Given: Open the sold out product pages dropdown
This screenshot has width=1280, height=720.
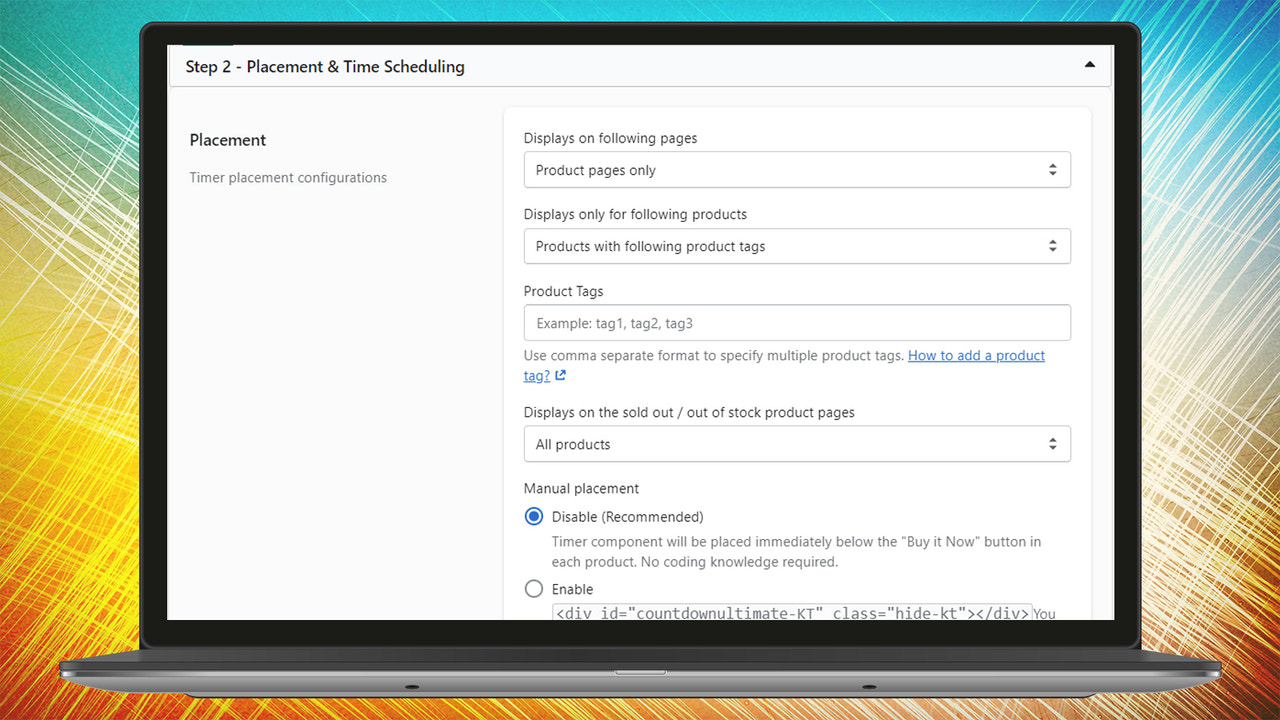Looking at the screenshot, I should click(797, 443).
